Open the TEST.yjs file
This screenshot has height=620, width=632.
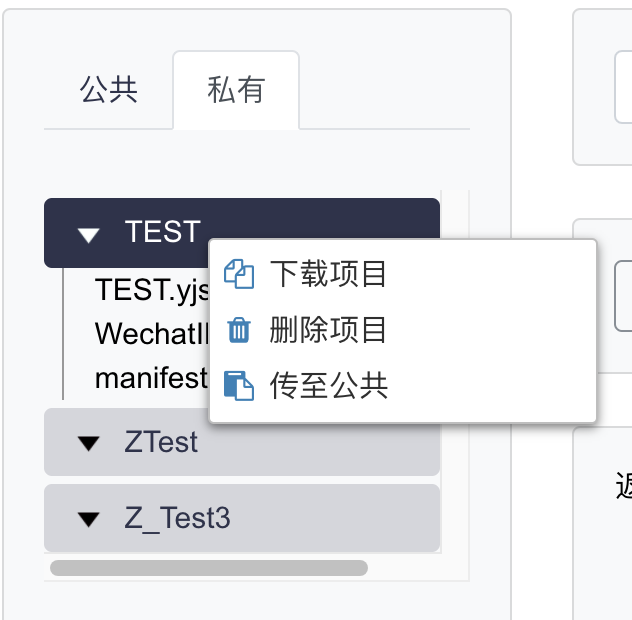(150, 290)
